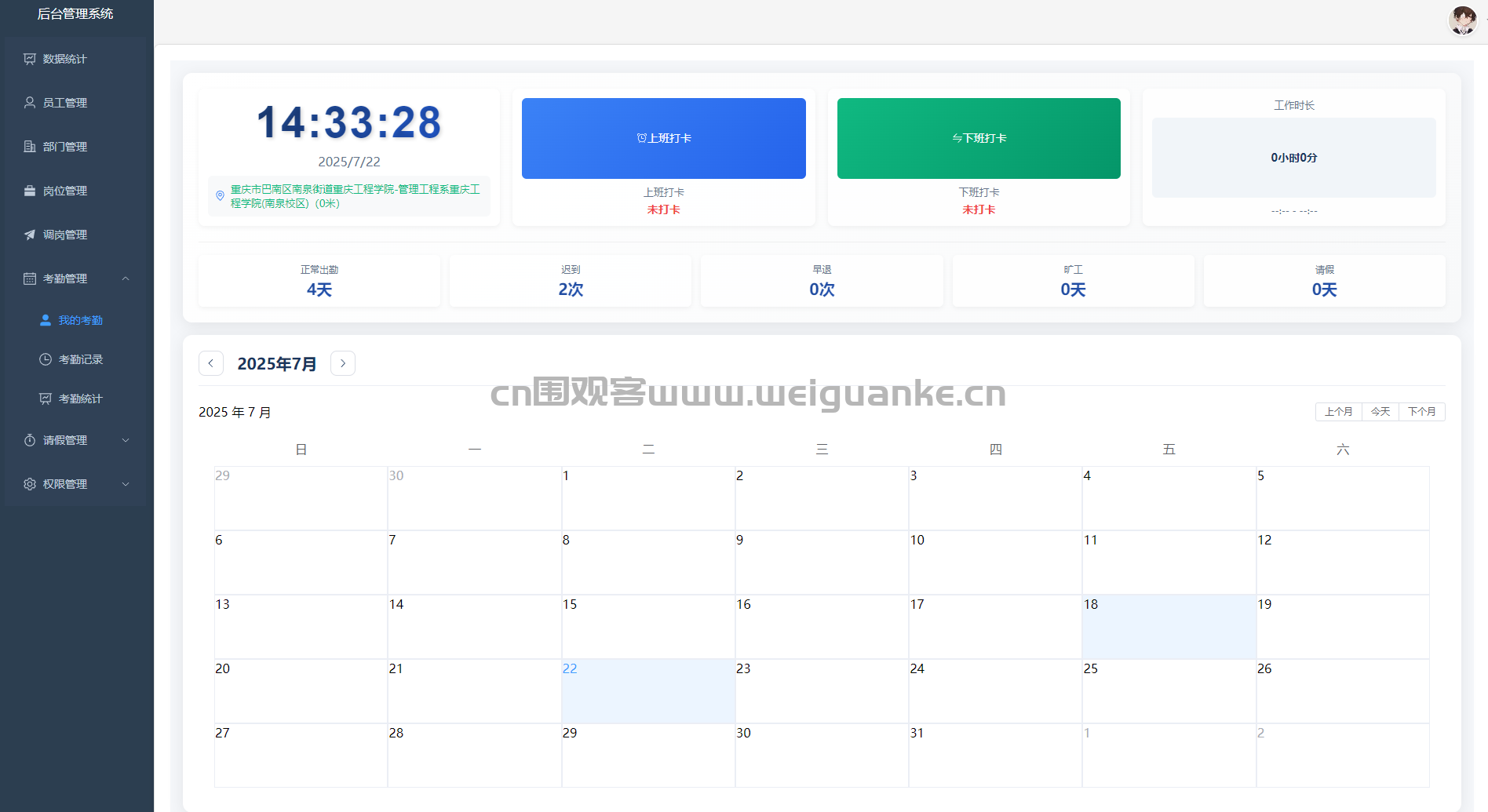Click the 岗位管理 briefcase icon
This screenshot has height=812, width=1488.
point(30,191)
